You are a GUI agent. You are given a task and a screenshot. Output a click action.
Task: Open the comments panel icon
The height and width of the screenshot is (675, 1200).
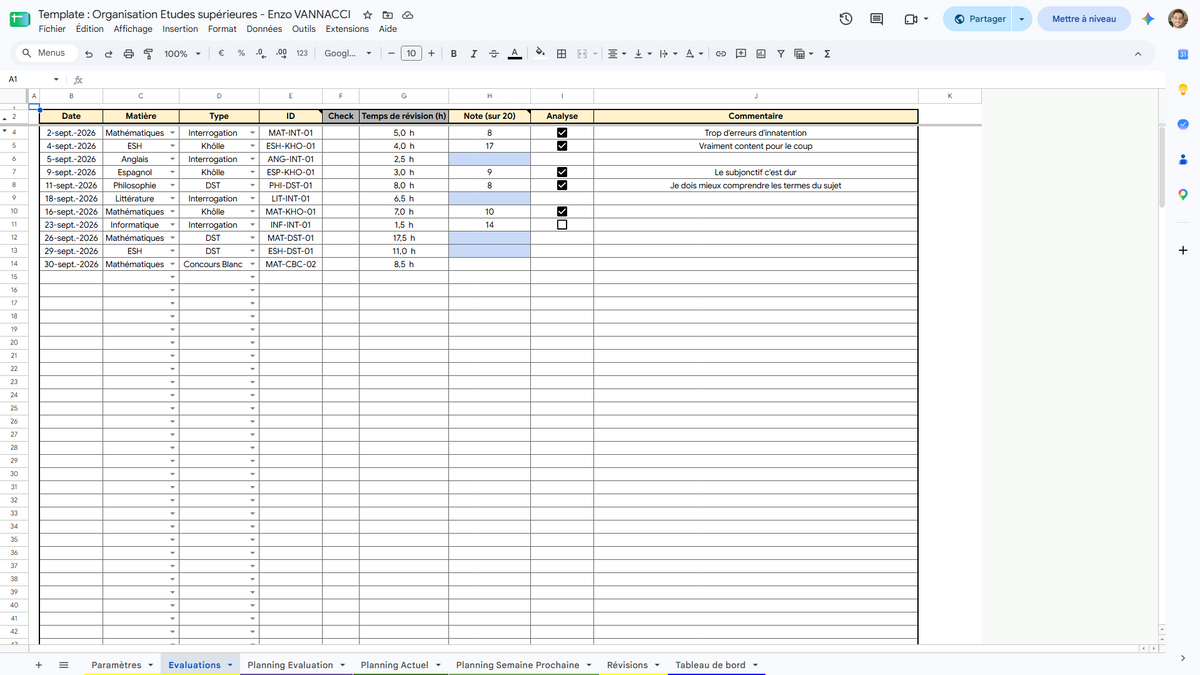pos(877,19)
